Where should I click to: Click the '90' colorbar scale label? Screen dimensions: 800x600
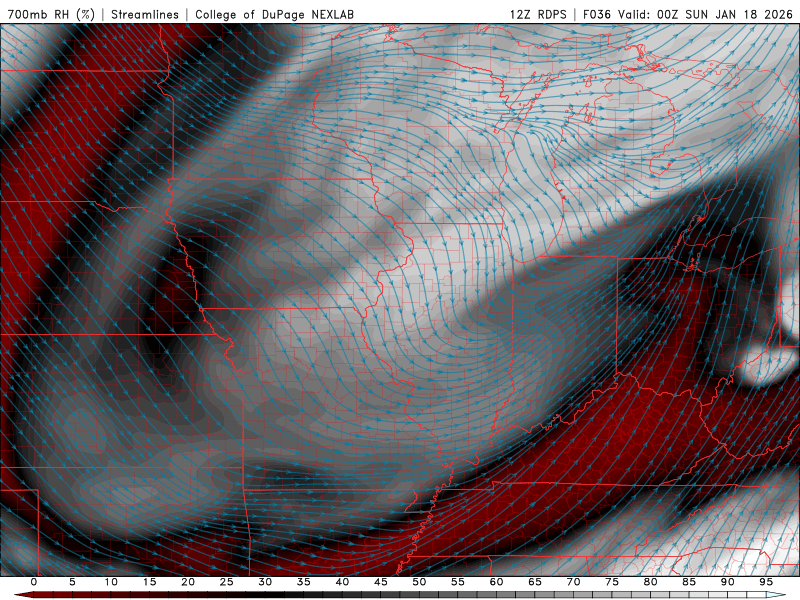tap(727, 582)
